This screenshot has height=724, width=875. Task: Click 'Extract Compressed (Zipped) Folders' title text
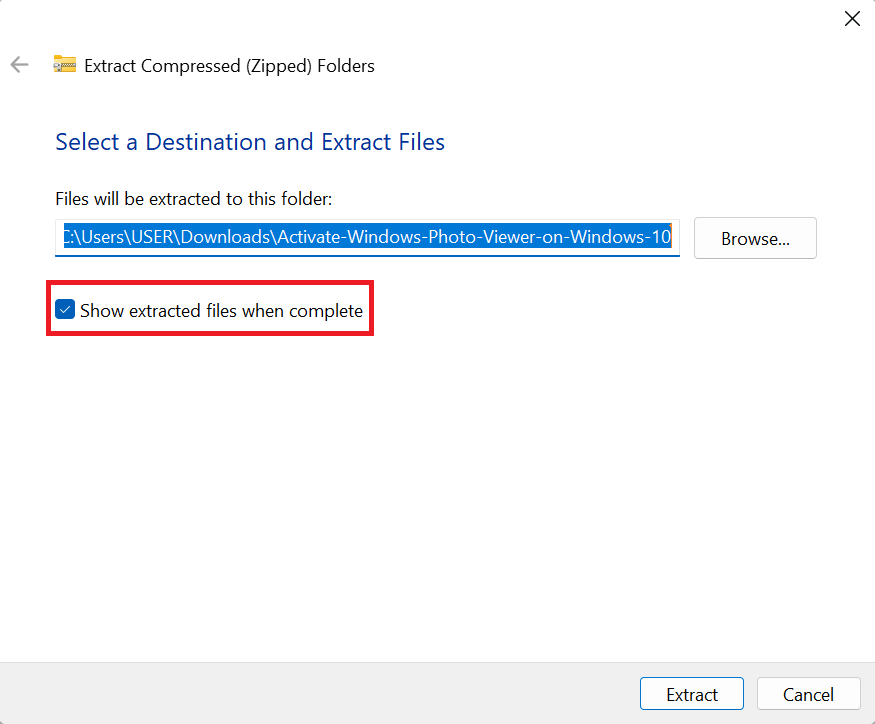229,66
